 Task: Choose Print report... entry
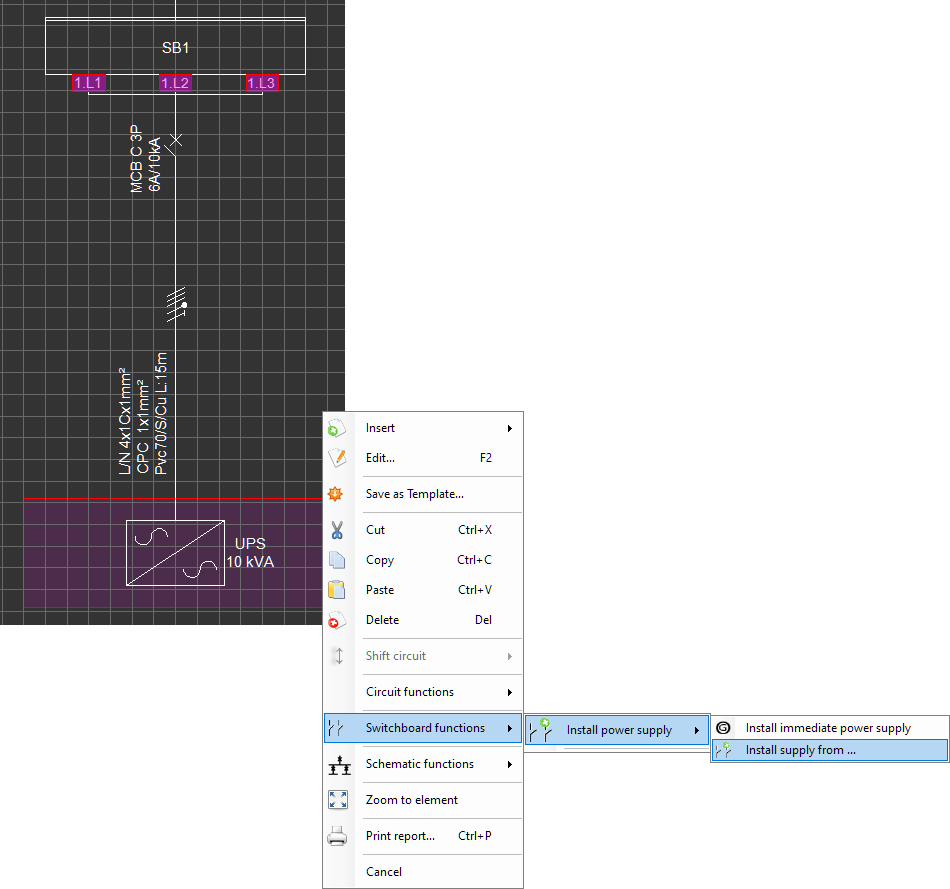point(423,836)
